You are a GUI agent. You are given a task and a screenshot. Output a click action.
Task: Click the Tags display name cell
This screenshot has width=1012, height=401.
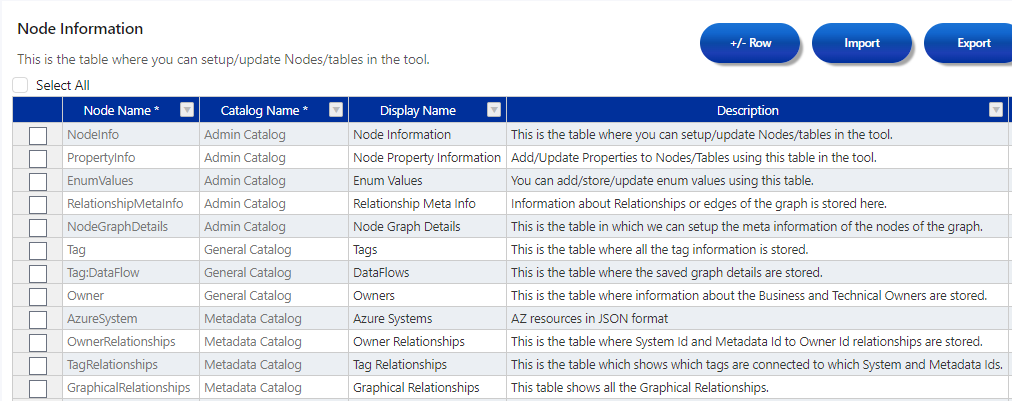point(427,249)
